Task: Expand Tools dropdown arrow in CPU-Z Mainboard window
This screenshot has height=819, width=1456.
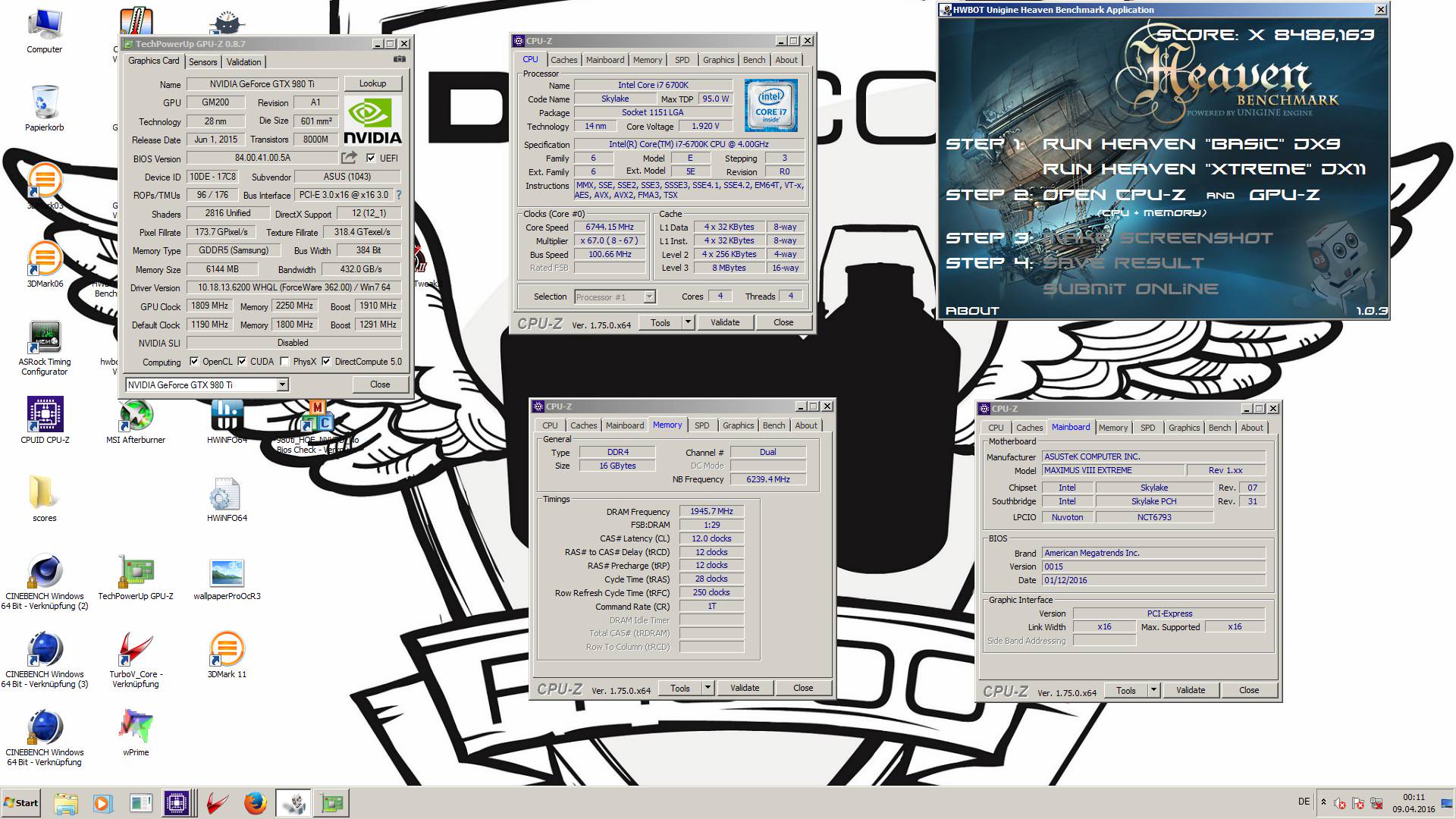Action: click(1153, 690)
